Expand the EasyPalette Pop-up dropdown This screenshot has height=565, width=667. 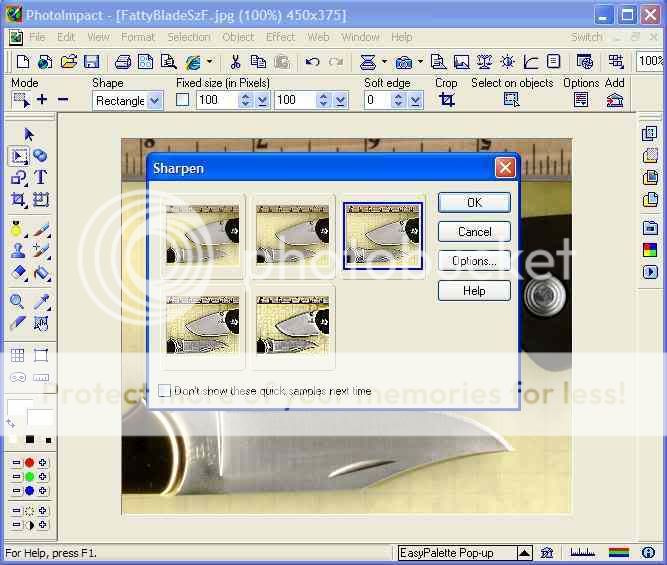tap(525, 553)
